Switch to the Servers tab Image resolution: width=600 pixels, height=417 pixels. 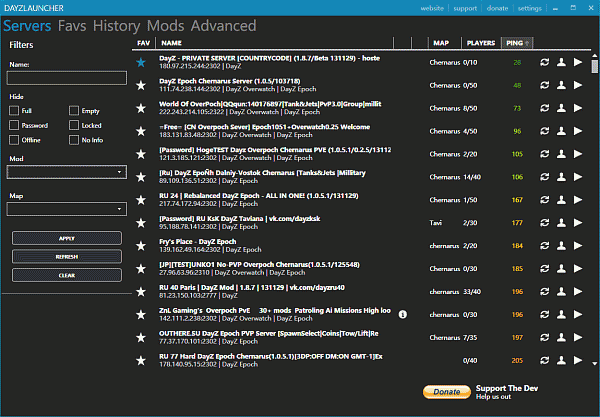click(x=27, y=26)
